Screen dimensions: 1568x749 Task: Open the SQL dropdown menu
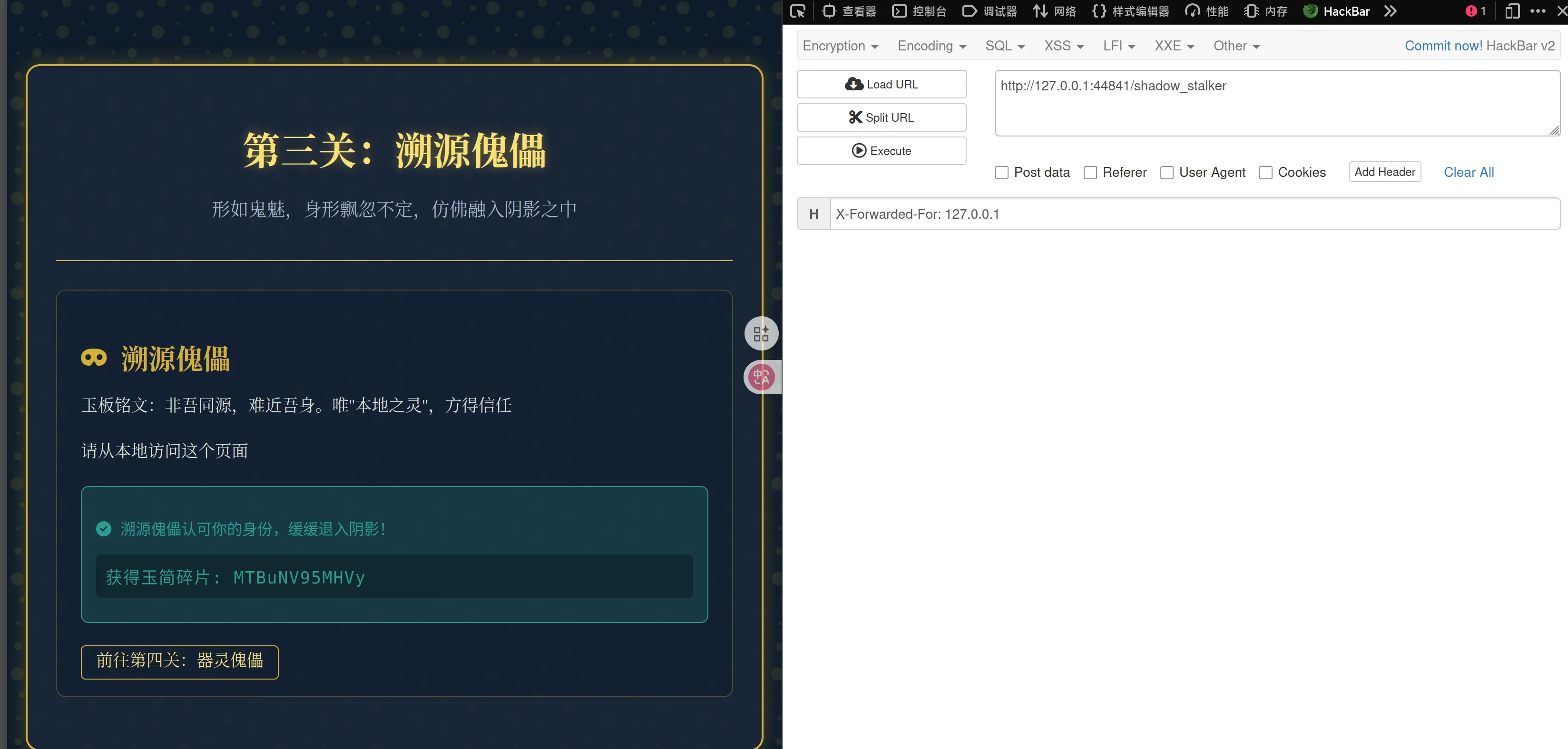click(x=1004, y=46)
